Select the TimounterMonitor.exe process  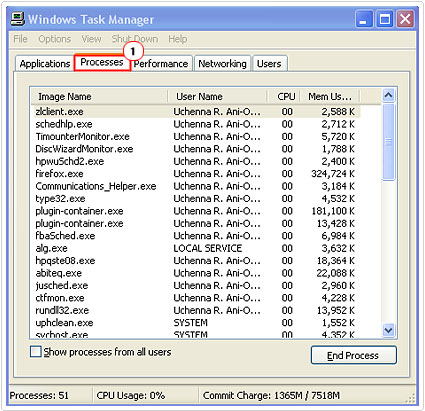[x=196, y=137]
